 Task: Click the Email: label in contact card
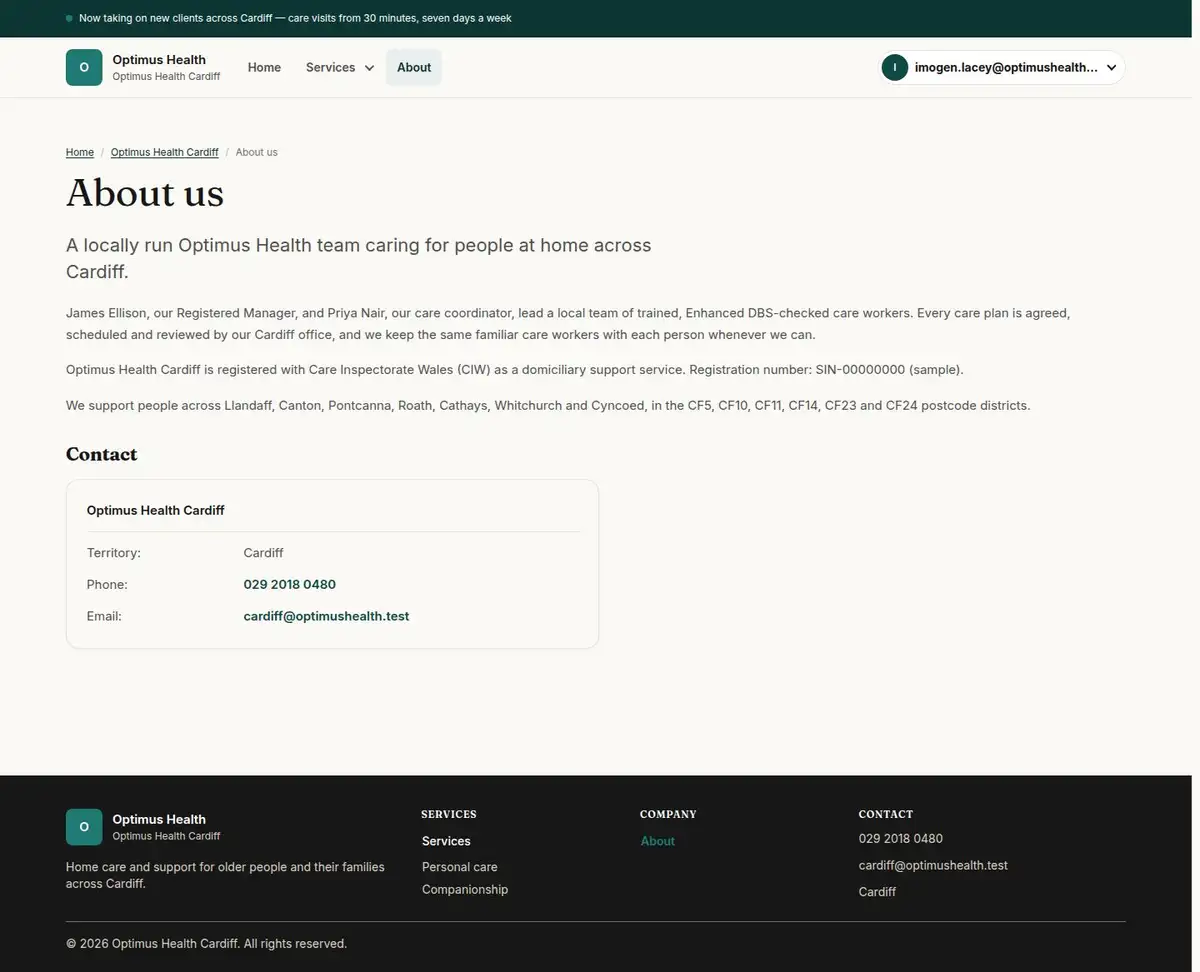[104, 616]
